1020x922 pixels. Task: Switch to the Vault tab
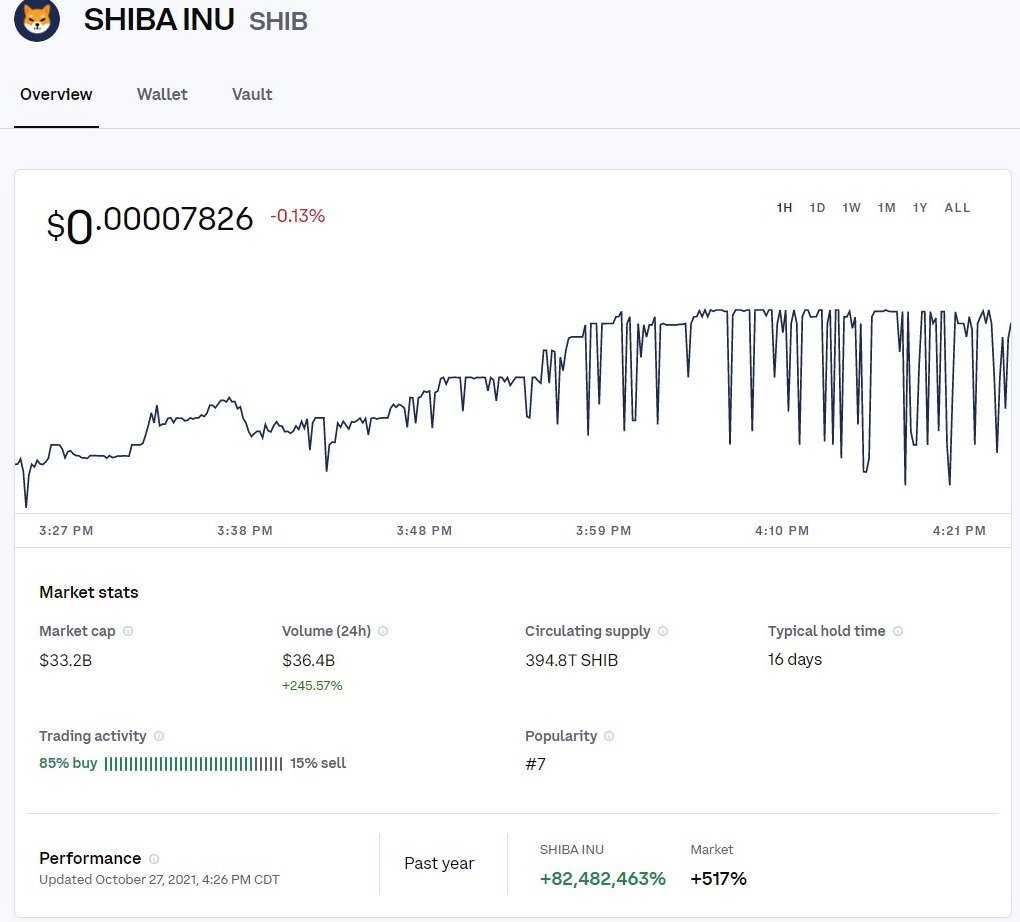point(252,94)
